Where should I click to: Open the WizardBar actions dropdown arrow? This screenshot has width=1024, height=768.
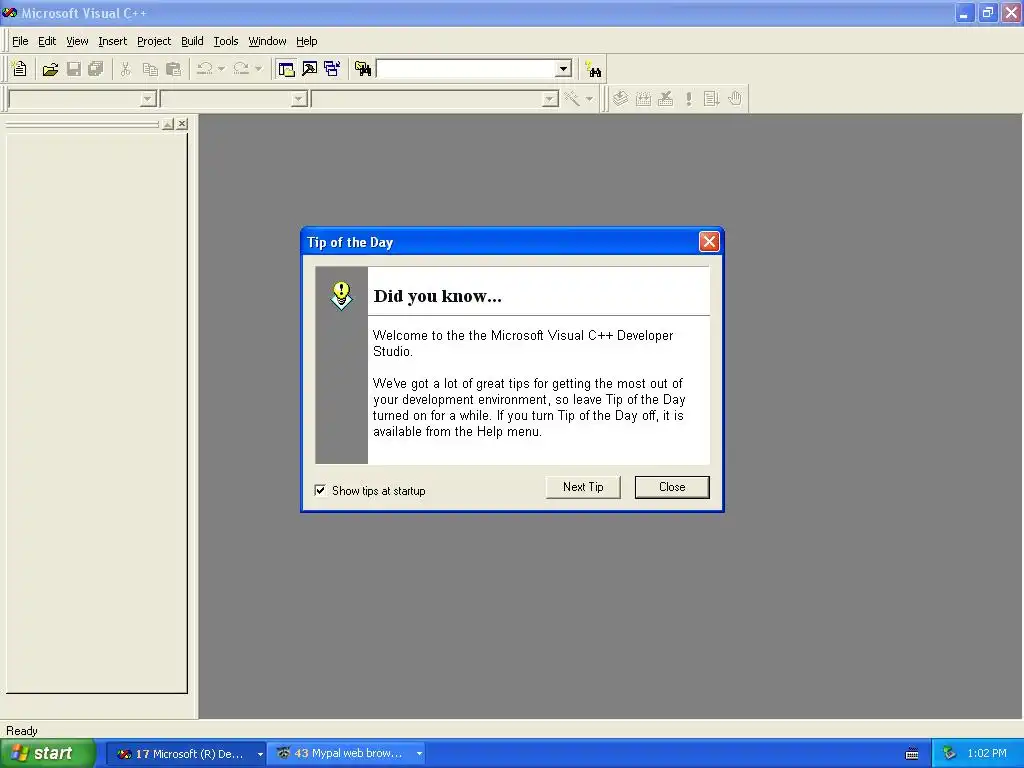click(x=590, y=99)
